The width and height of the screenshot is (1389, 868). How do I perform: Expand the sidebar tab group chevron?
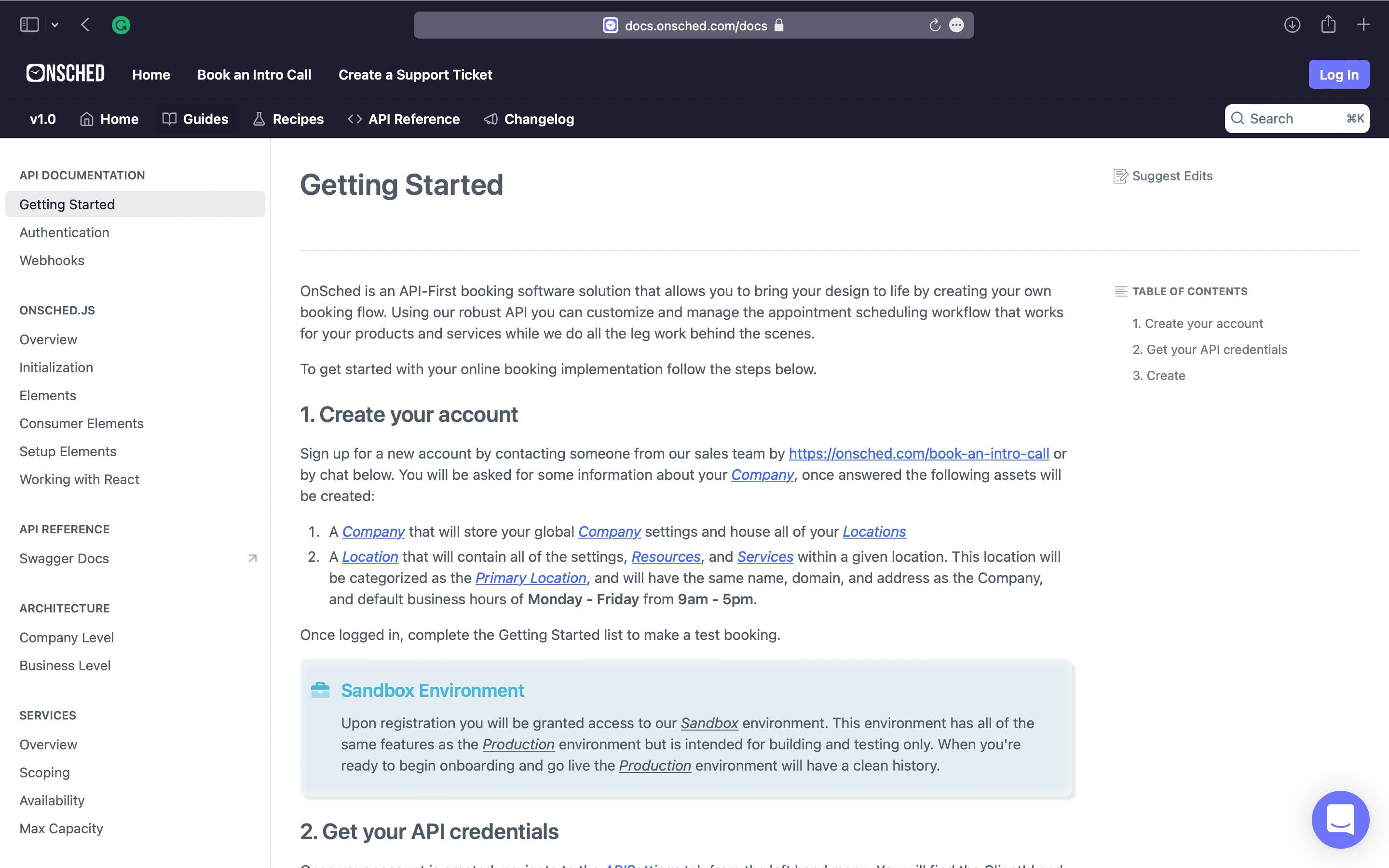tap(55, 25)
